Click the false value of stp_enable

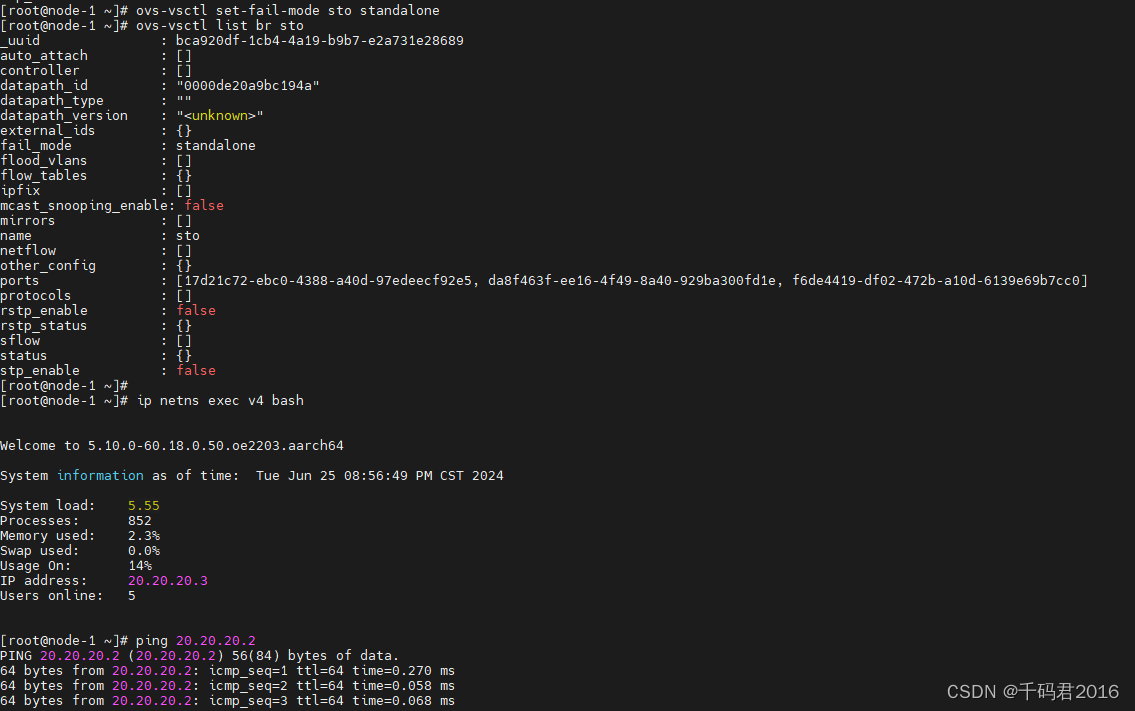[x=196, y=371]
